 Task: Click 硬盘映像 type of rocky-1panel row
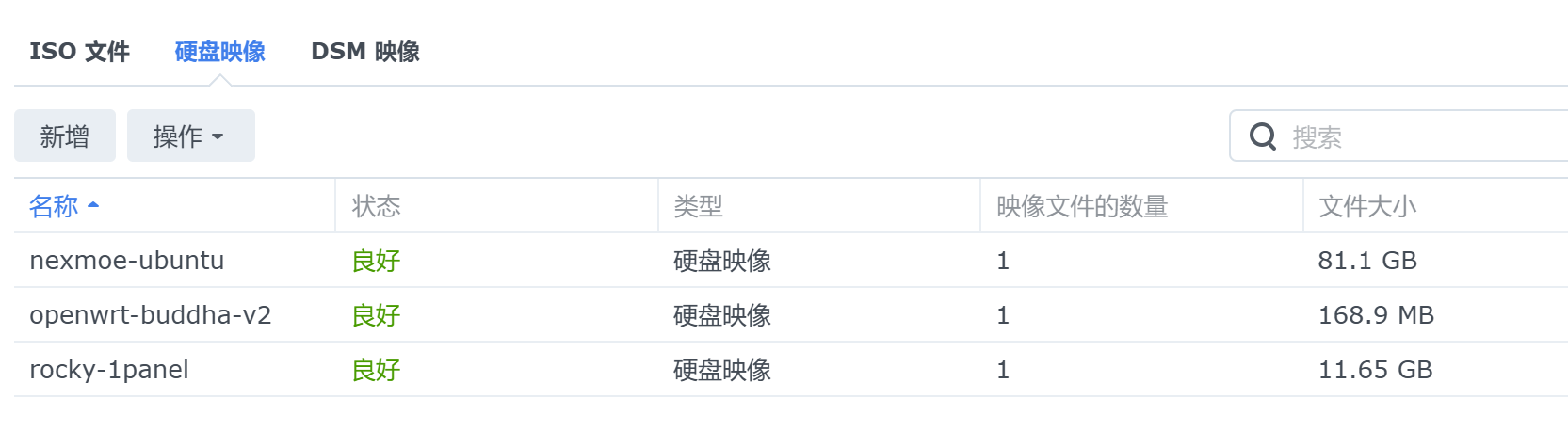point(722,370)
